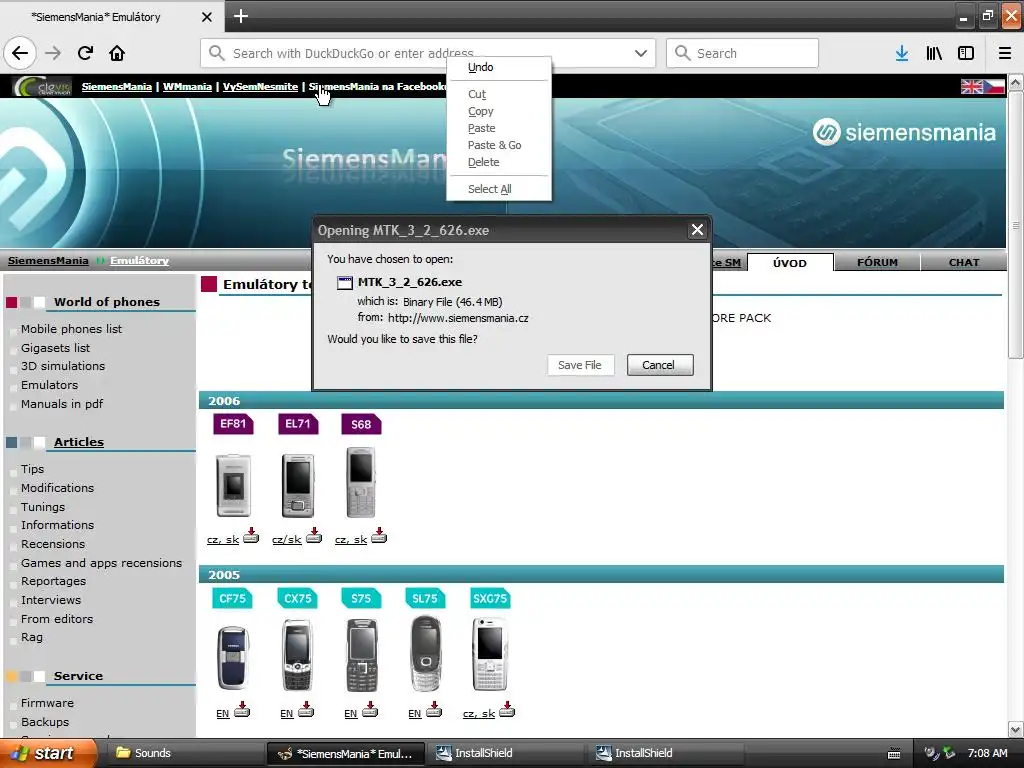Switch to first InstallShield taskbar window
This screenshot has width=1024, height=768.
coord(505,753)
